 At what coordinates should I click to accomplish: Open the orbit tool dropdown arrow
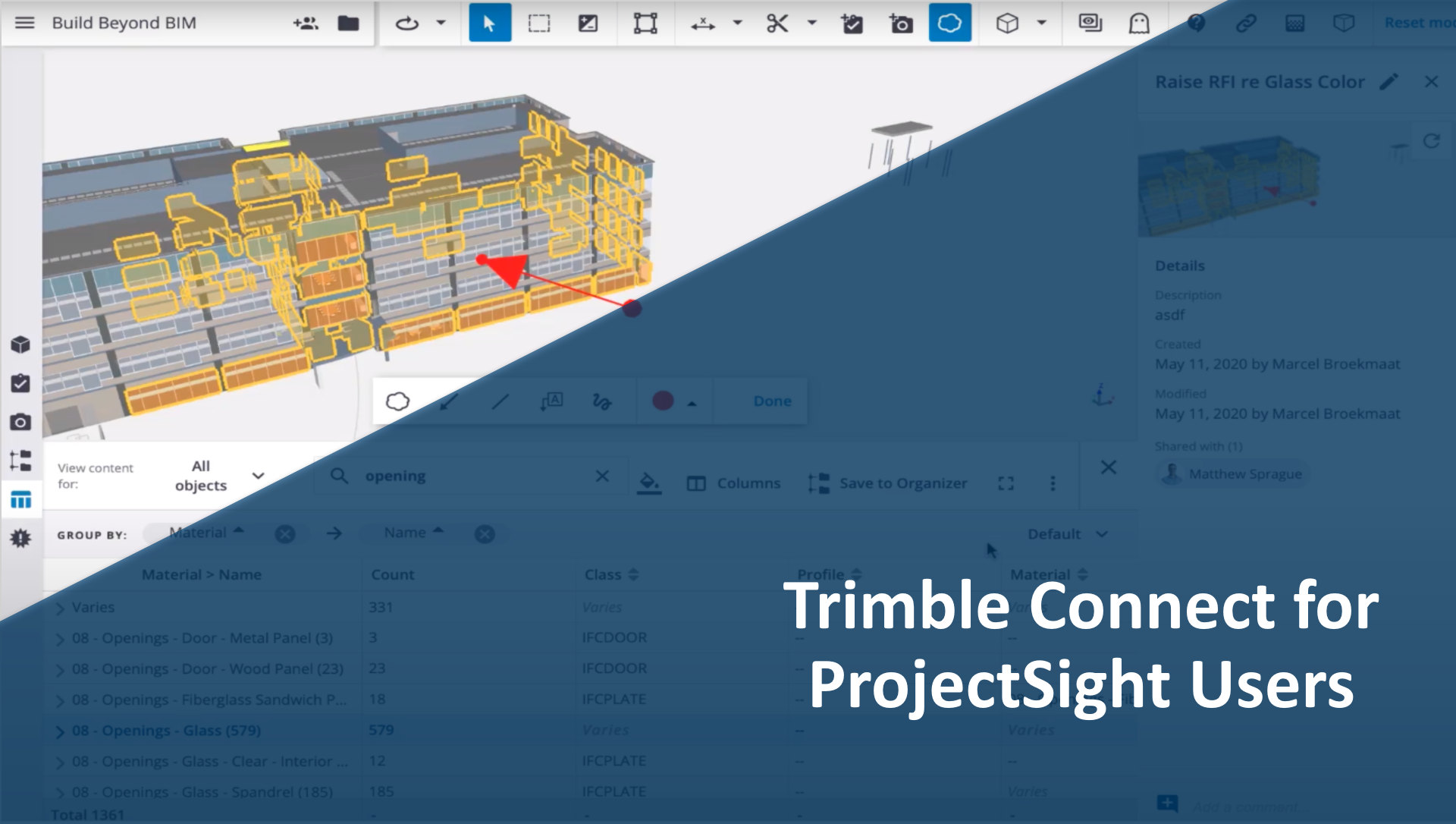[441, 23]
